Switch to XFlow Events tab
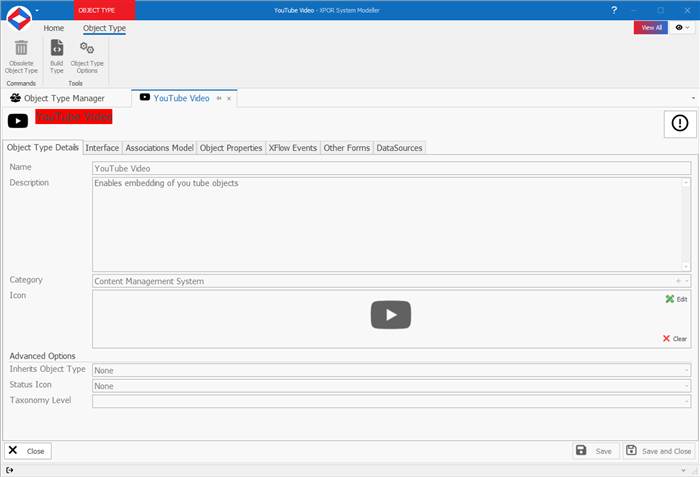This screenshot has width=700, height=477. (x=293, y=148)
